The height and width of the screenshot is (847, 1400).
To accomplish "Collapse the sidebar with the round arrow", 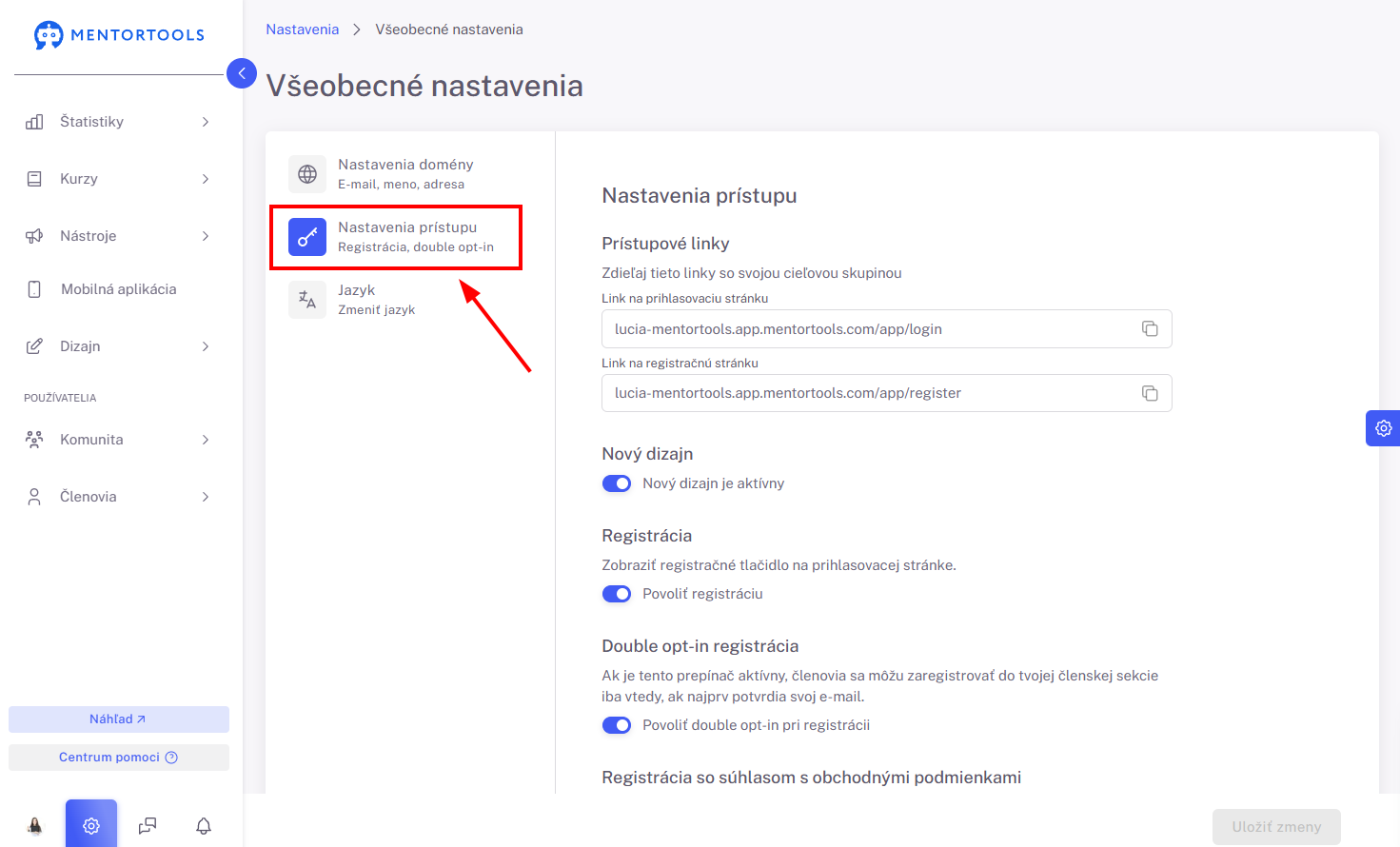I will (242, 73).
